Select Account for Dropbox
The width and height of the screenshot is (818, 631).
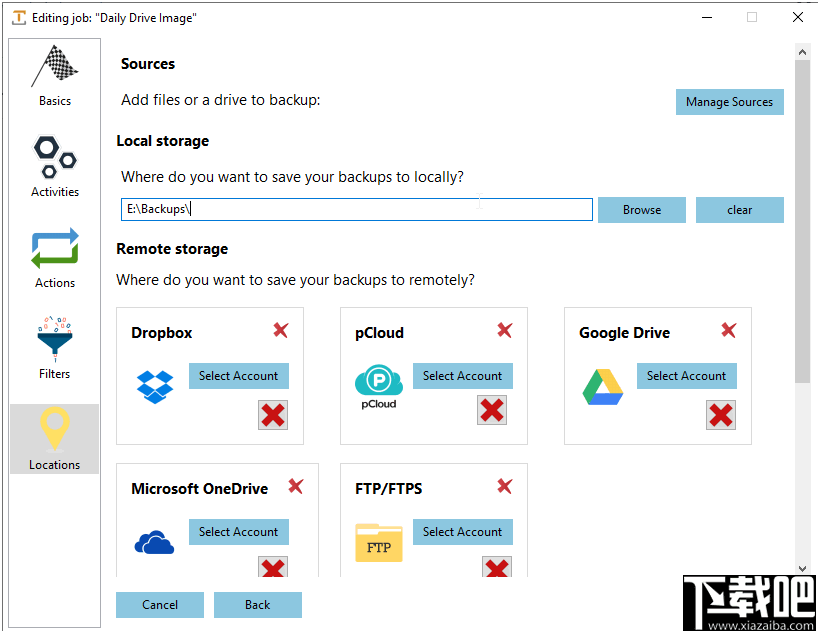(x=238, y=376)
